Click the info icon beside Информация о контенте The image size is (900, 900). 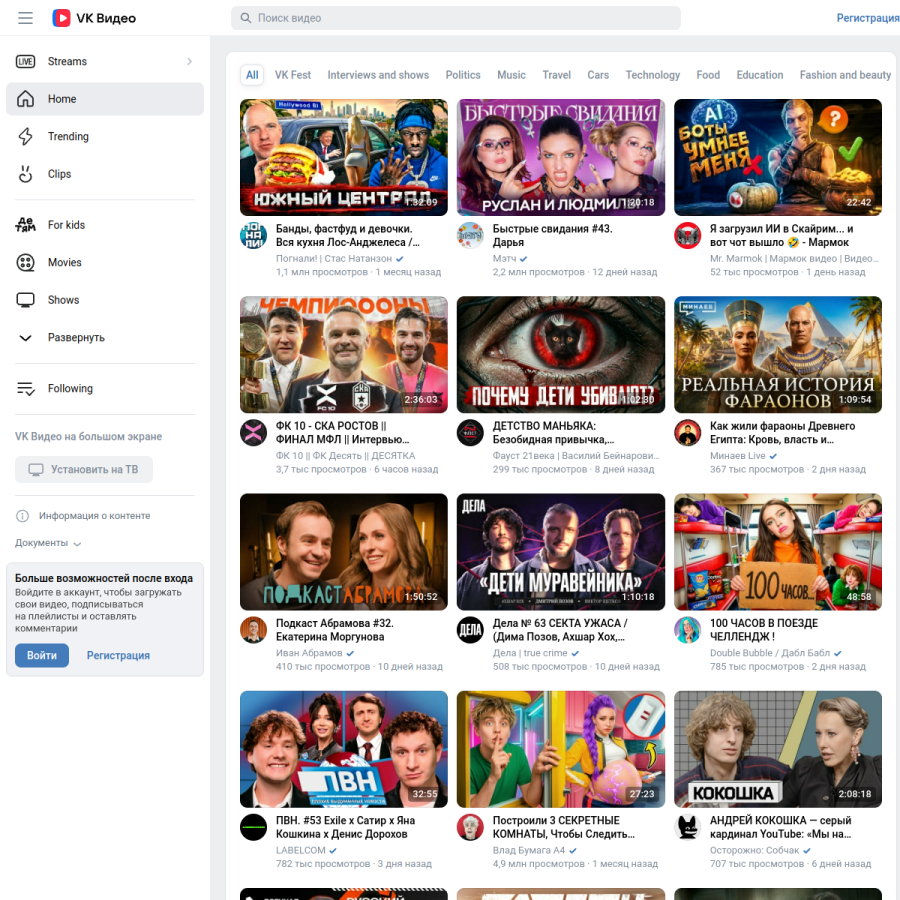(22, 516)
